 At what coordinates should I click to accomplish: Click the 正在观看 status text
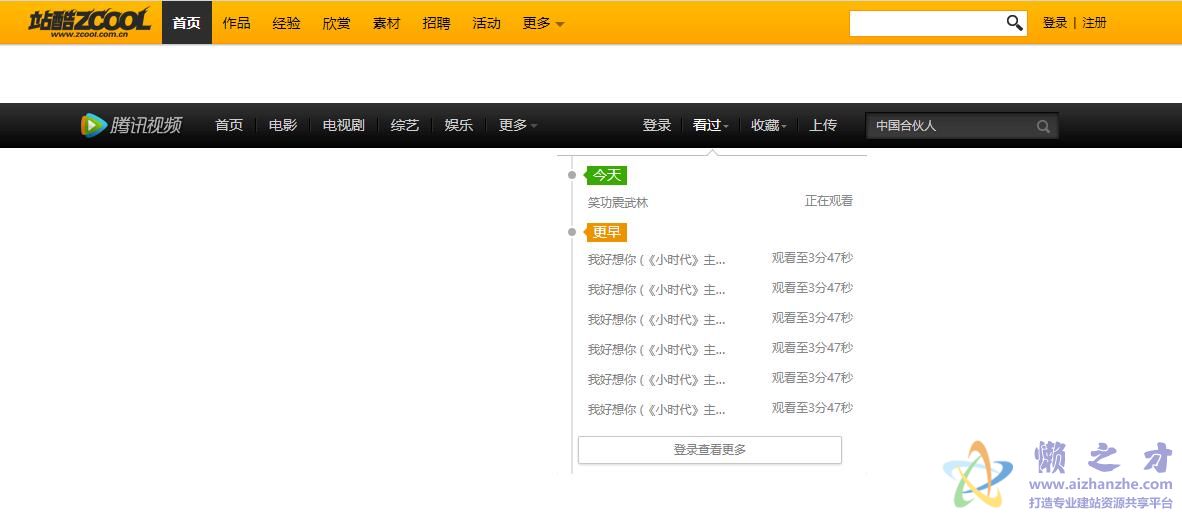(x=829, y=201)
